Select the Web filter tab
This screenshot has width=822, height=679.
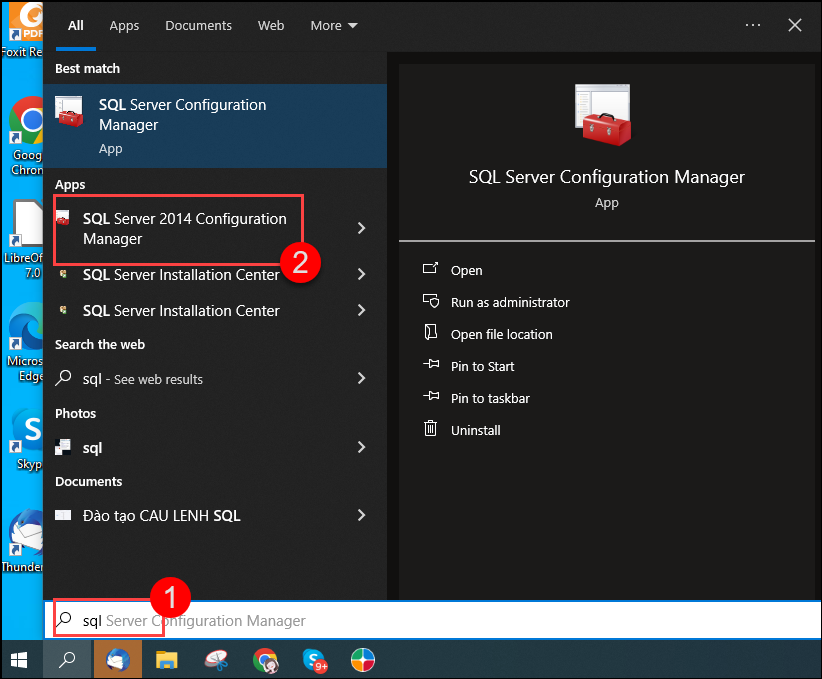271,26
